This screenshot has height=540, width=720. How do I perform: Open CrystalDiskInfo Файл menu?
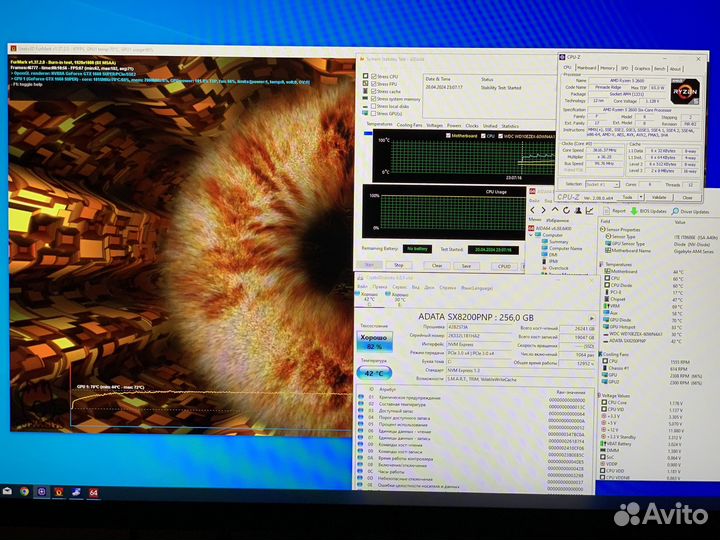click(x=362, y=287)
